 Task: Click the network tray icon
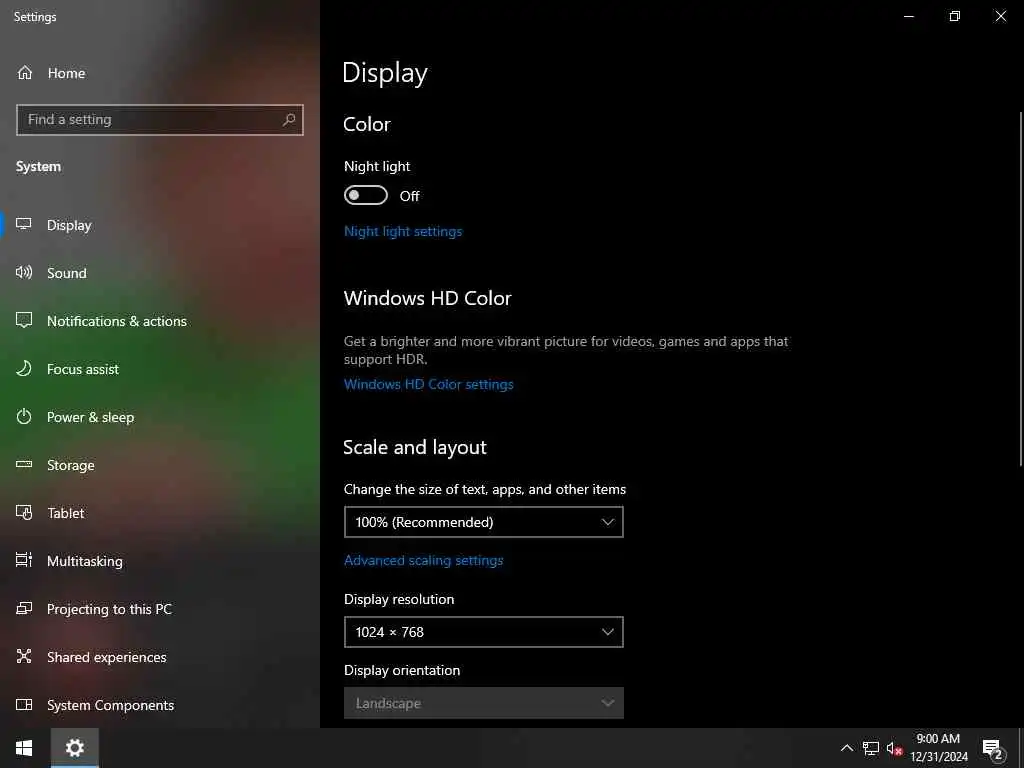tap(871, 748)
